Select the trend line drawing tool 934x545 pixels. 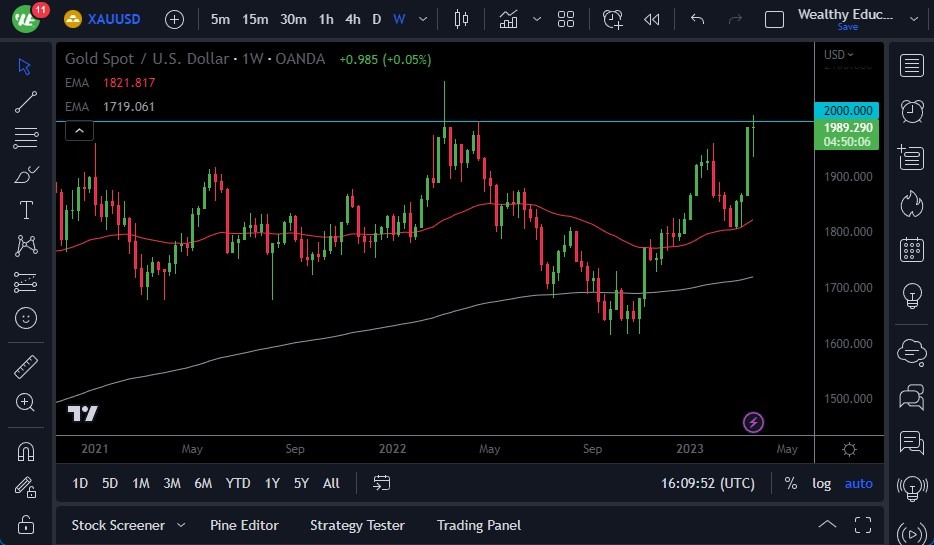(26, 101)
